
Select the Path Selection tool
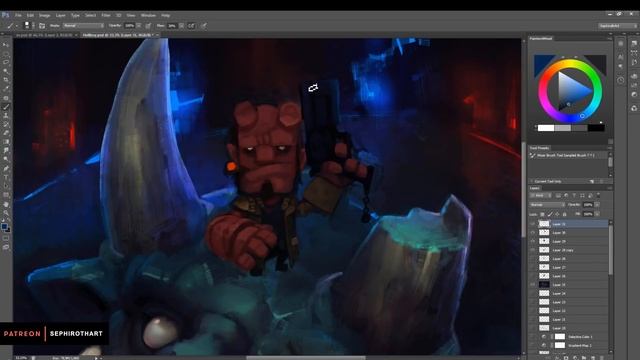click(6, 186)
